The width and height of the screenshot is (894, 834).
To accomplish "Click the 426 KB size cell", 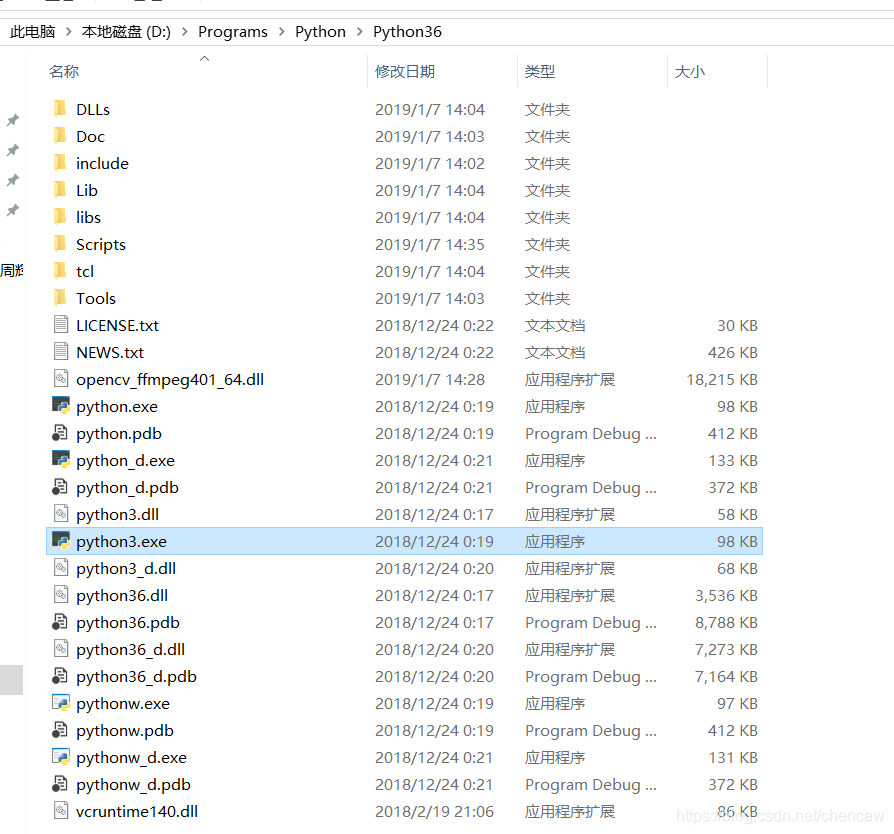I will [733, 352].
